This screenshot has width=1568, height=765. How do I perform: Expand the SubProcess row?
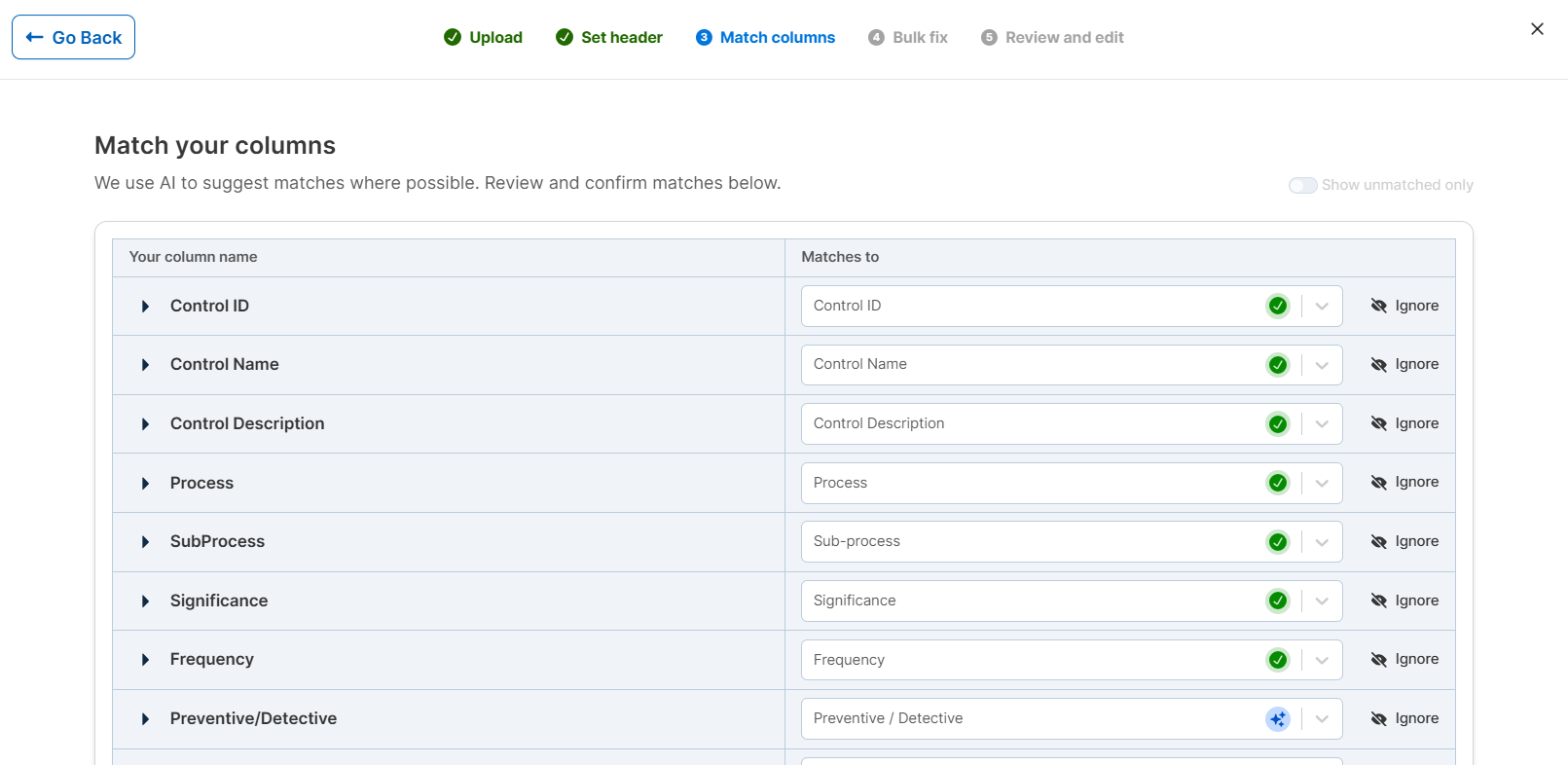(145, 542)
